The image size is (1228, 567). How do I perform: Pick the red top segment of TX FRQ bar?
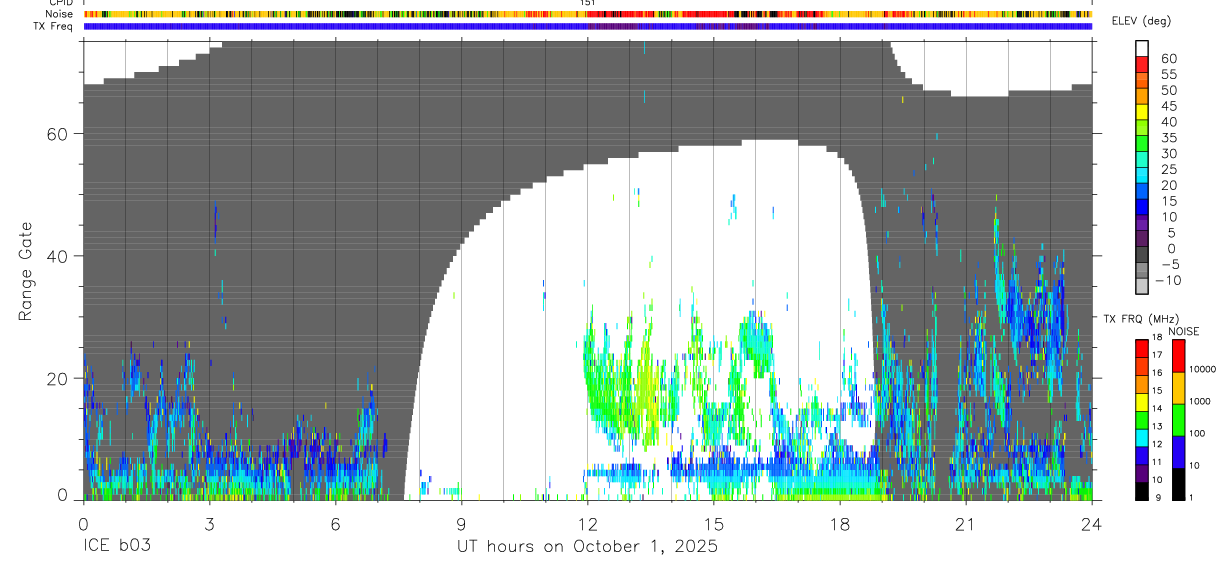1142,348
